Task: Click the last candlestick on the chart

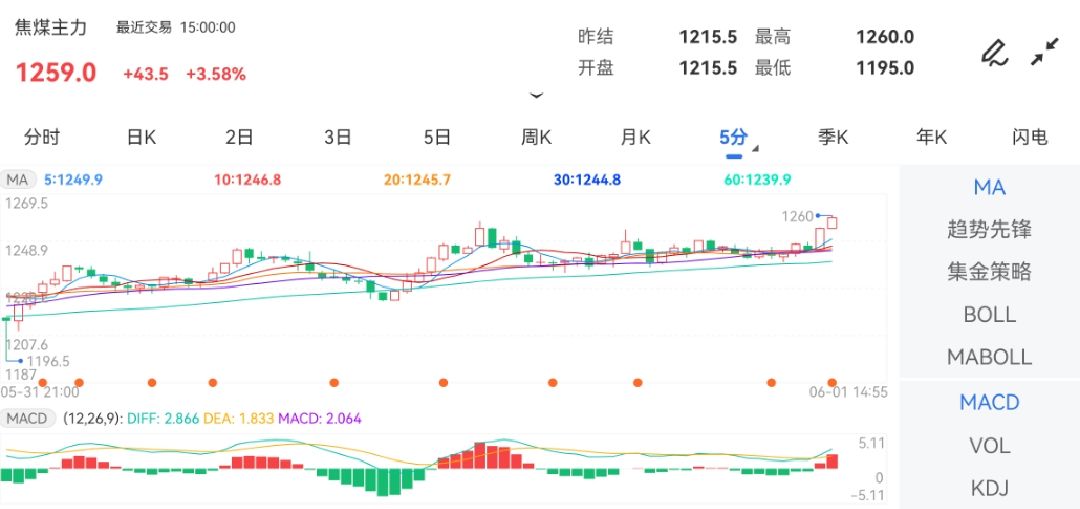Action: click(832, 222)
